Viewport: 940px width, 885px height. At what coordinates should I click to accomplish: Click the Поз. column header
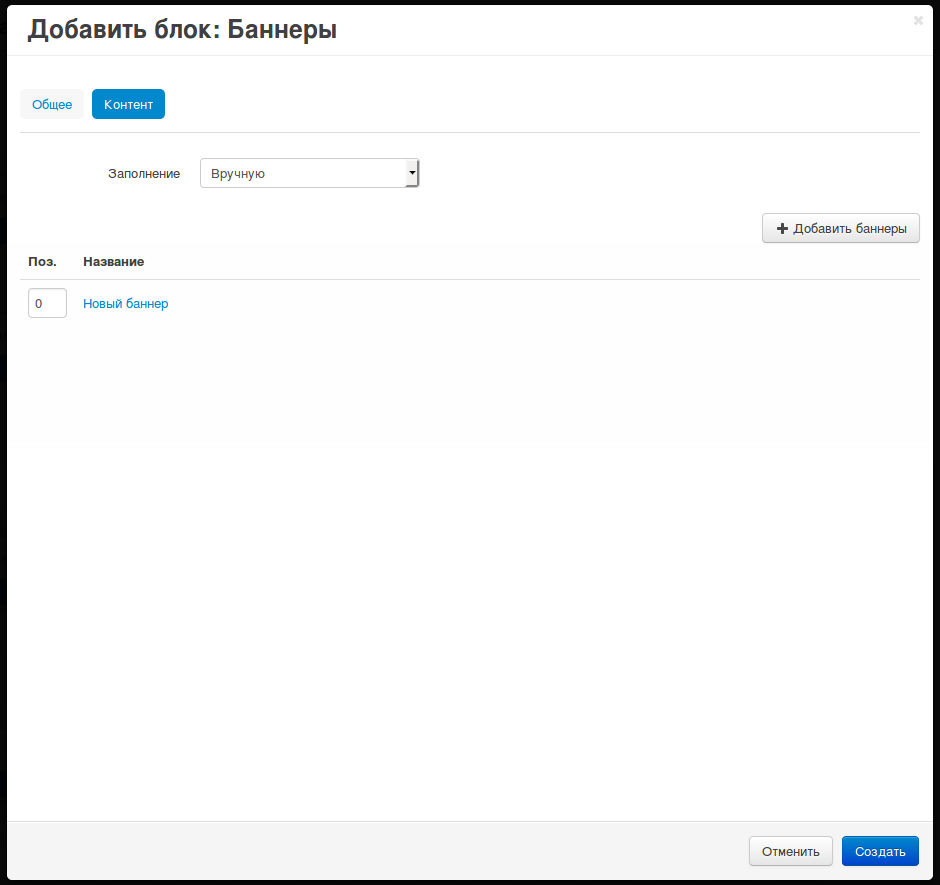coord(42,261)
